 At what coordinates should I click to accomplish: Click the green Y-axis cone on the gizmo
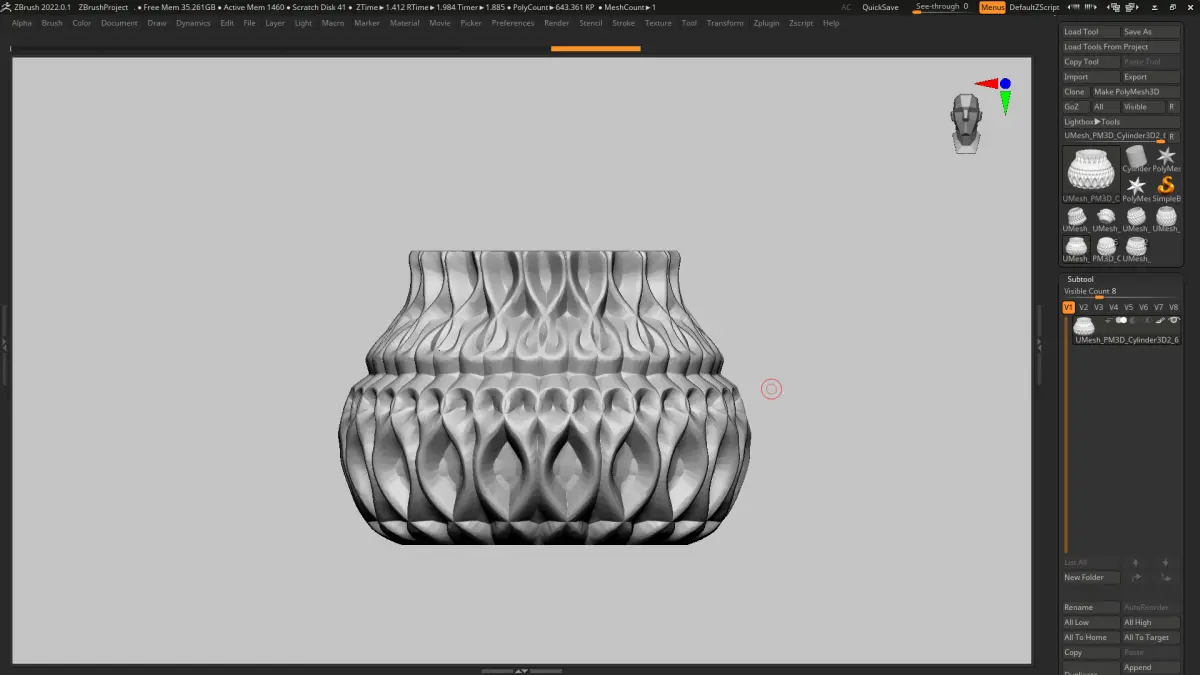coord(1005,102)
